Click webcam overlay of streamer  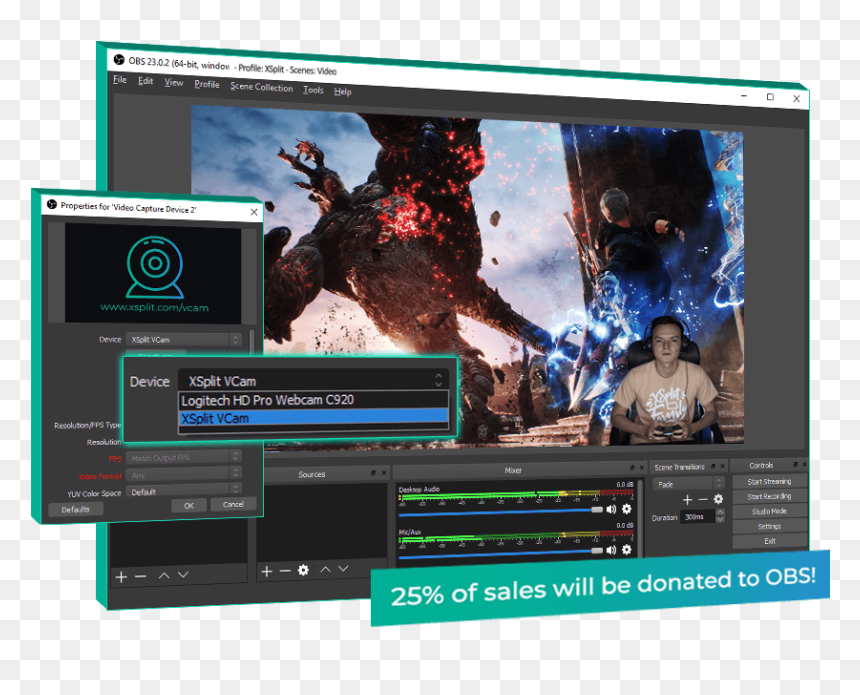[665, 381]
